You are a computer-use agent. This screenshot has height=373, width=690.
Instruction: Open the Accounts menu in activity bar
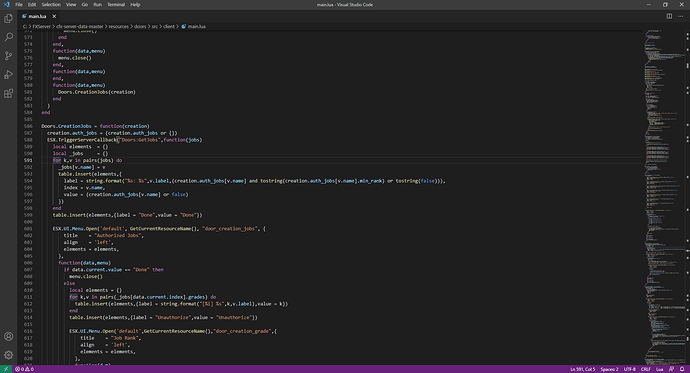pyautogui.click(x=8, y=336)
